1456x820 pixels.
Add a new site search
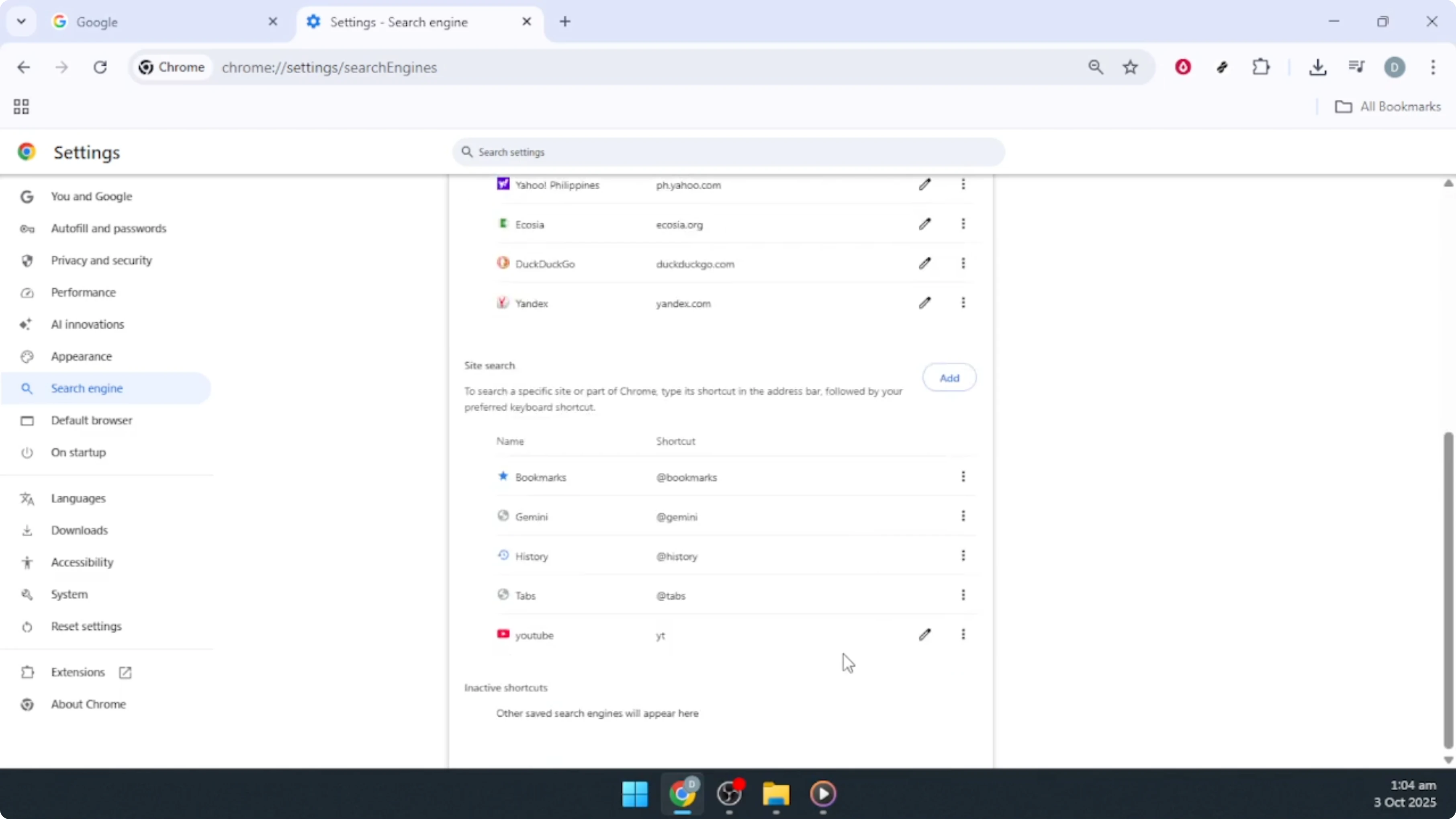(949, 378)
